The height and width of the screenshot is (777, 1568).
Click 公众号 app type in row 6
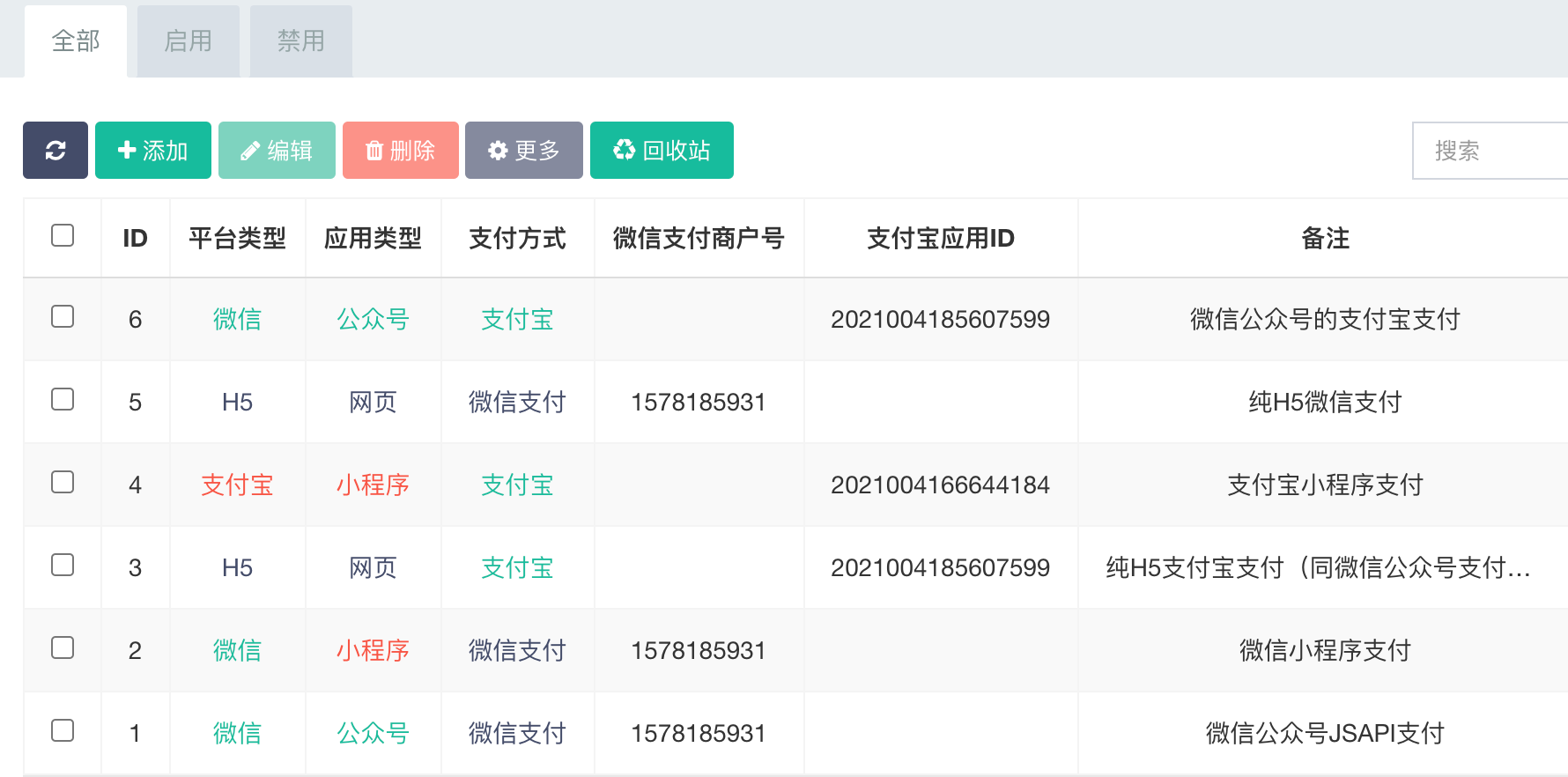373,319
